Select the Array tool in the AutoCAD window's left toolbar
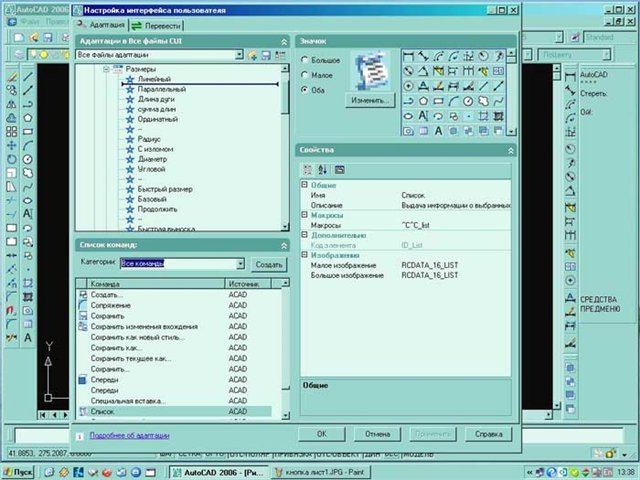This screenshot has width=640, height=480. (x=12, y=131)
